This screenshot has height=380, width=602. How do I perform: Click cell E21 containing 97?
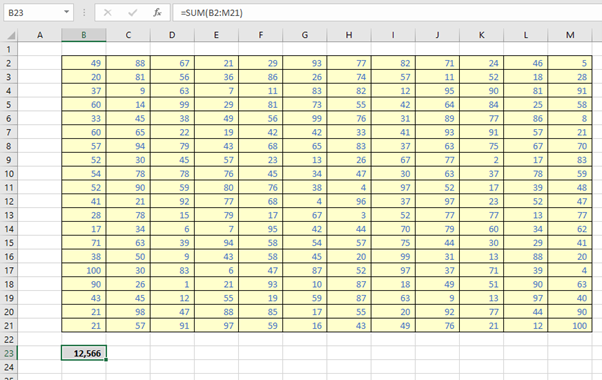pyautogui.click(x=217, y=325)
